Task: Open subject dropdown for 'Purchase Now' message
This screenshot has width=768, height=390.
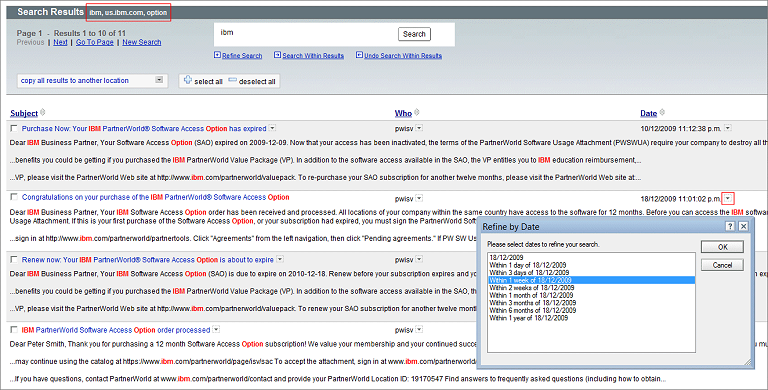Action: point(272,128)
